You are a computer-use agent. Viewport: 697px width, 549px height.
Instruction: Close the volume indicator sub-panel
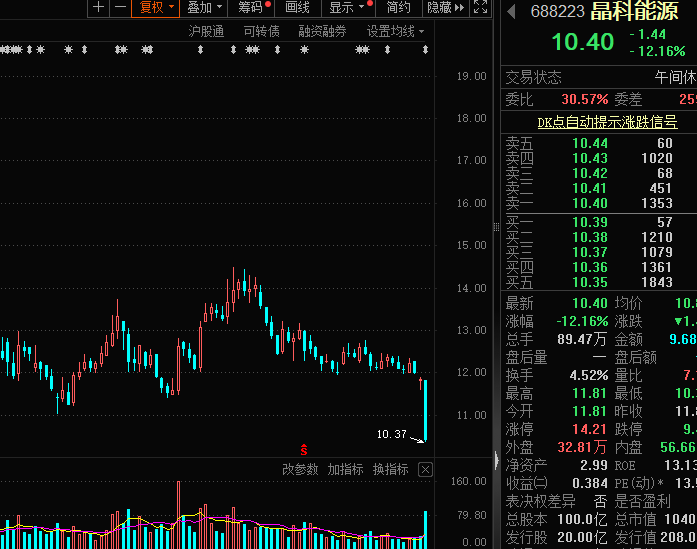point(425,469)
